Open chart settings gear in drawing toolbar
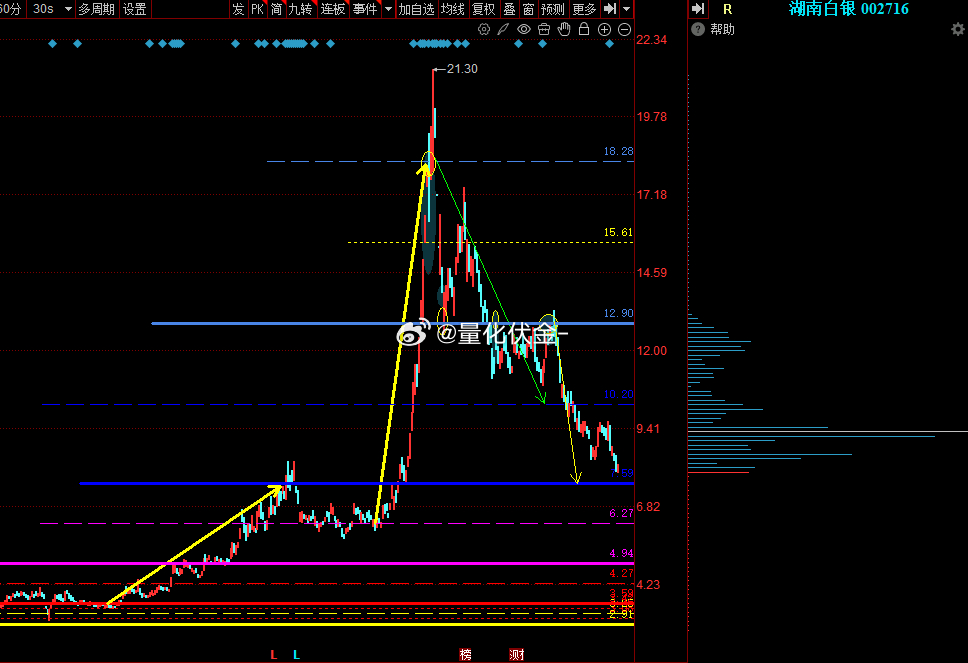The image size is (968, 663). 484,29
